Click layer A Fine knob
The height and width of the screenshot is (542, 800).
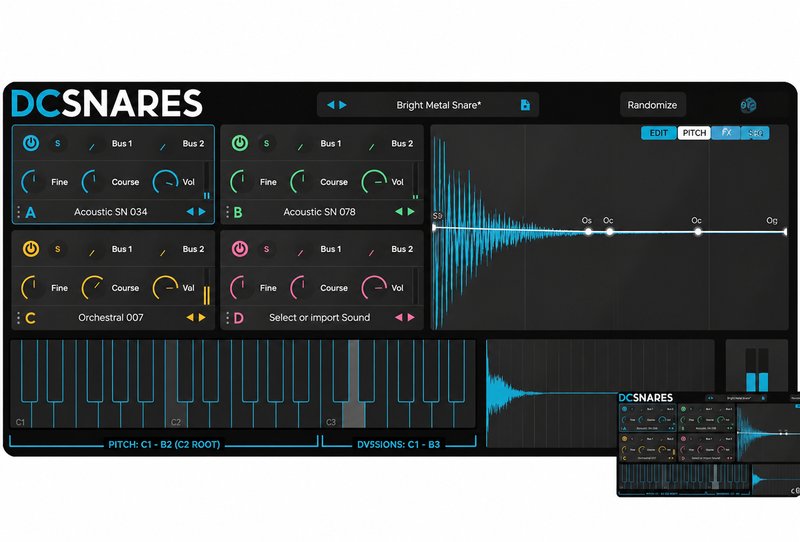[33, 182]
